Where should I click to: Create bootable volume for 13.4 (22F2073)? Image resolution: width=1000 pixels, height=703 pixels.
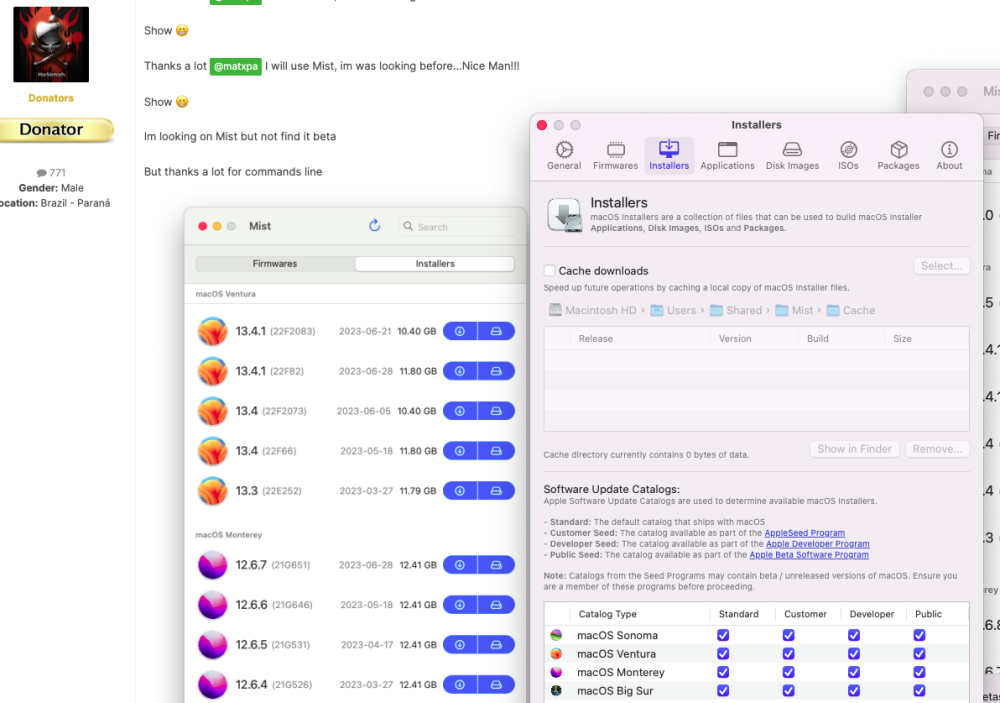(496, 411)
